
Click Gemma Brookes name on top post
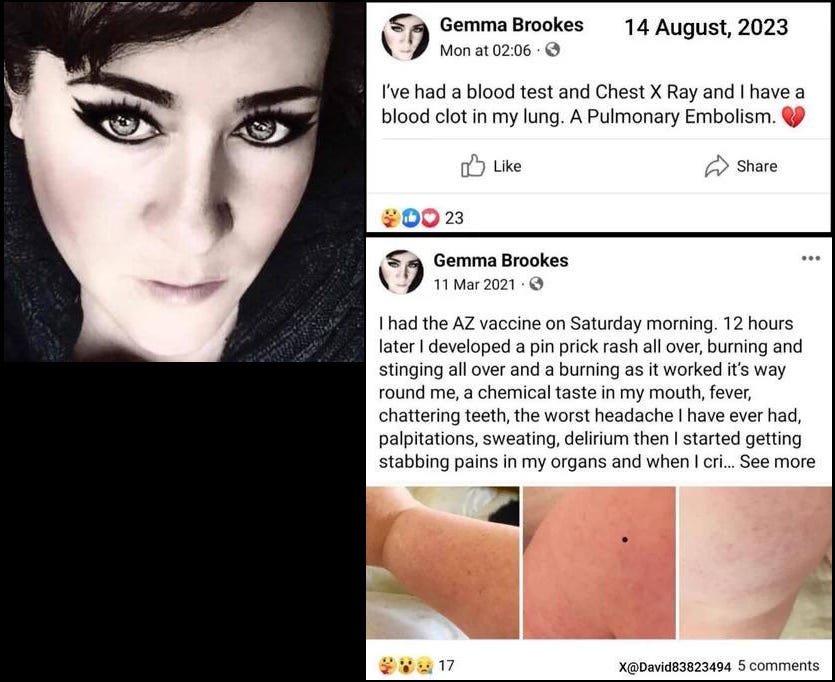pyautogui.click(x=511, y=24)
